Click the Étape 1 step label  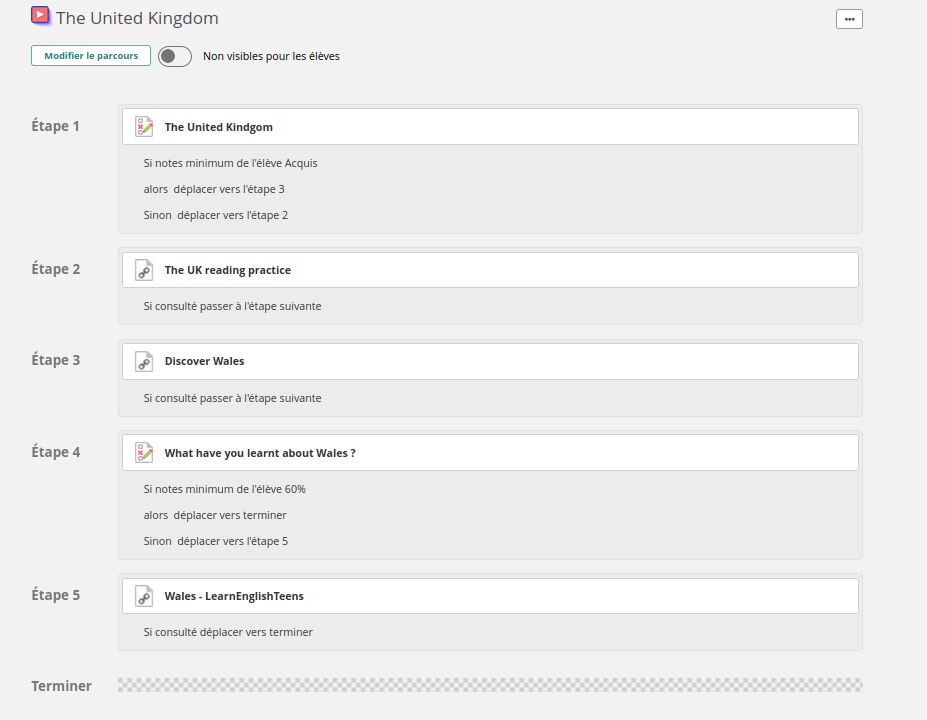click(x=56, y=126)
